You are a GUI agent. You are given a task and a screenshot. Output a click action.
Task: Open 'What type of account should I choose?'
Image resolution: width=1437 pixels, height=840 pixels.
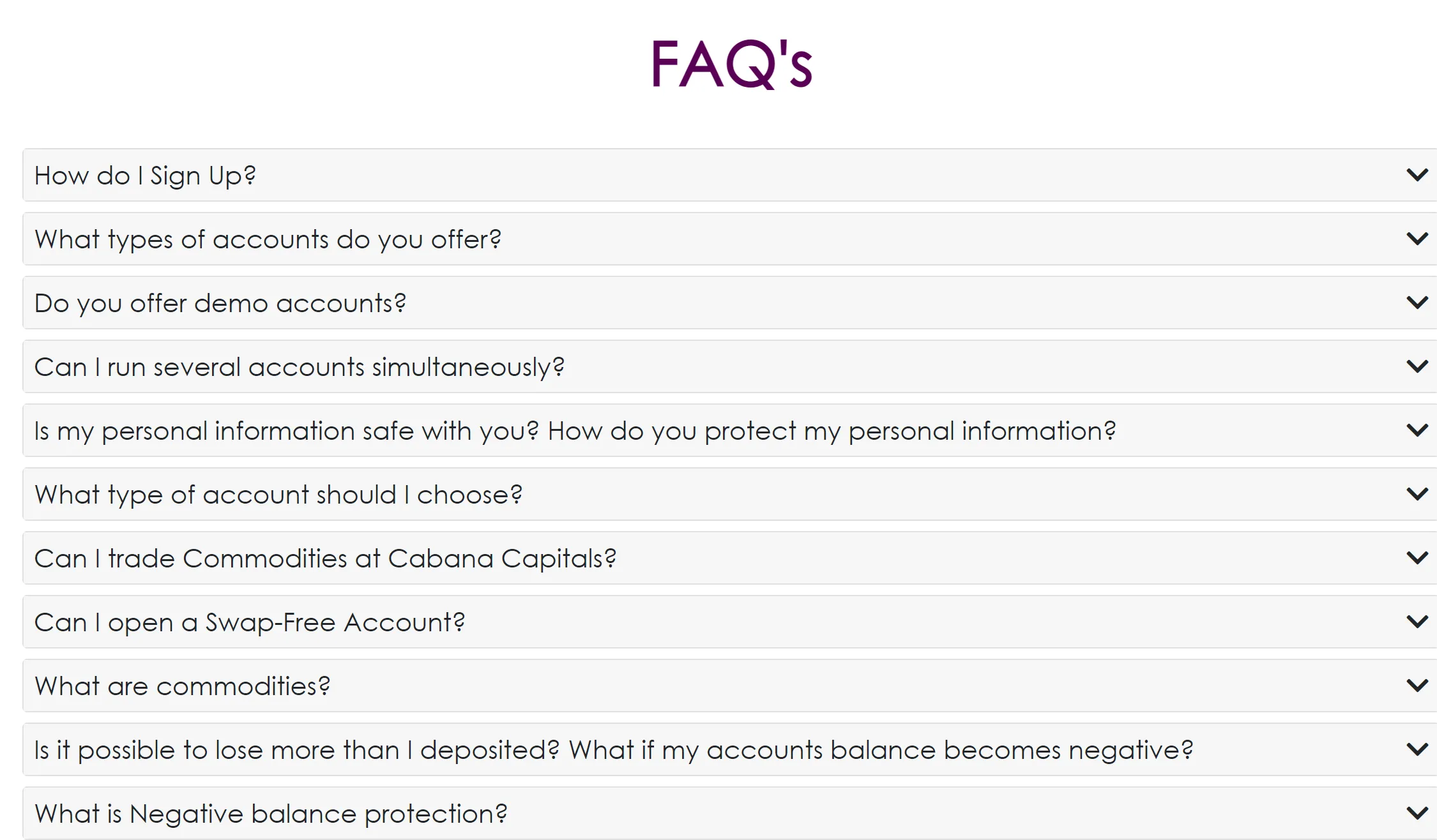[730, 494]
